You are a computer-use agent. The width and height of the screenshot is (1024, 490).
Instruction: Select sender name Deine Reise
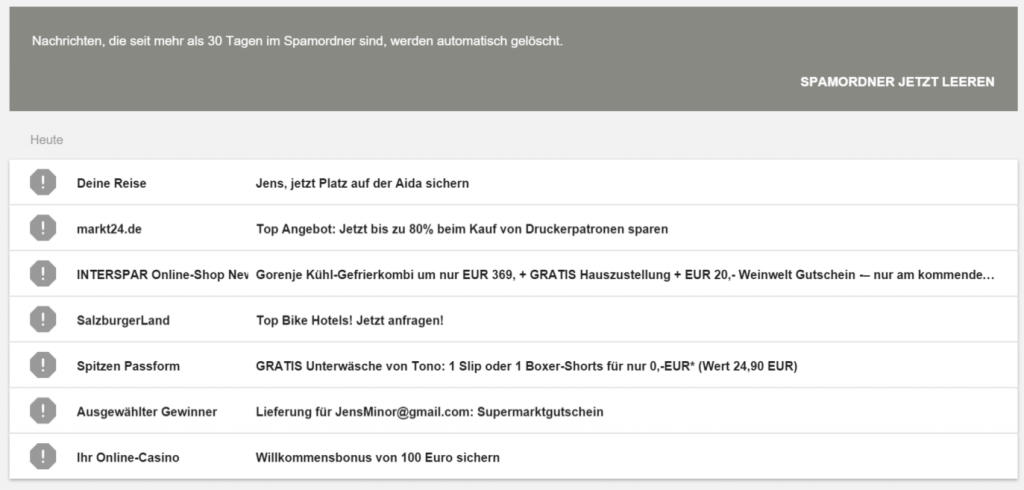pos(111,184)
